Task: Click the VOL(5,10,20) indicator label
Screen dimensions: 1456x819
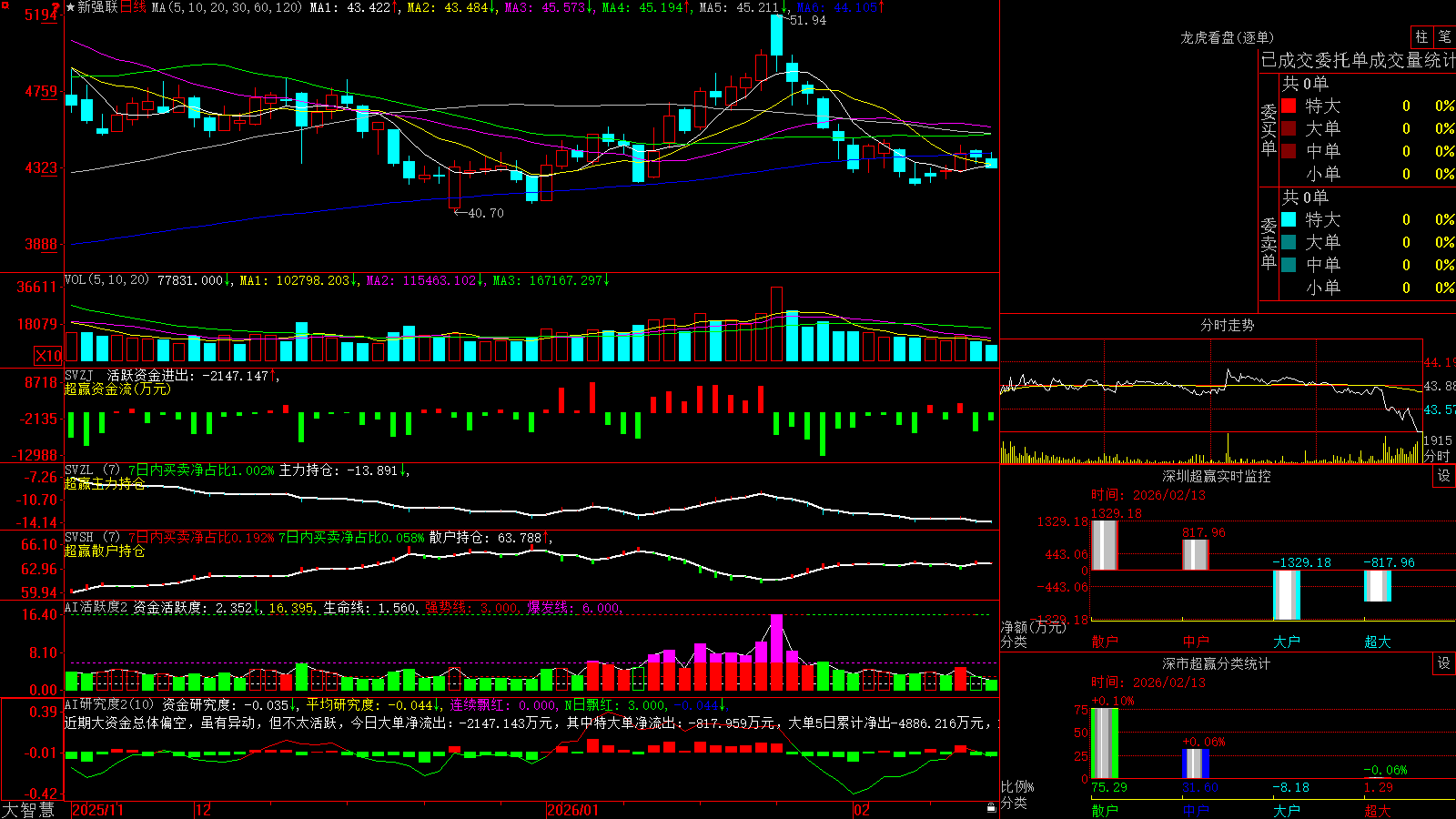Action: [107, 280]
